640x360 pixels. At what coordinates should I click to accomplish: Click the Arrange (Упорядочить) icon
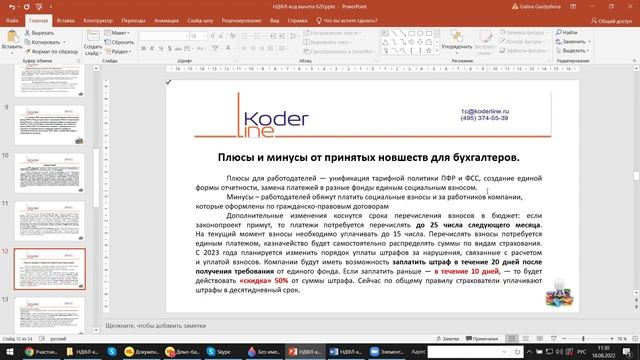tap(457, 36)
